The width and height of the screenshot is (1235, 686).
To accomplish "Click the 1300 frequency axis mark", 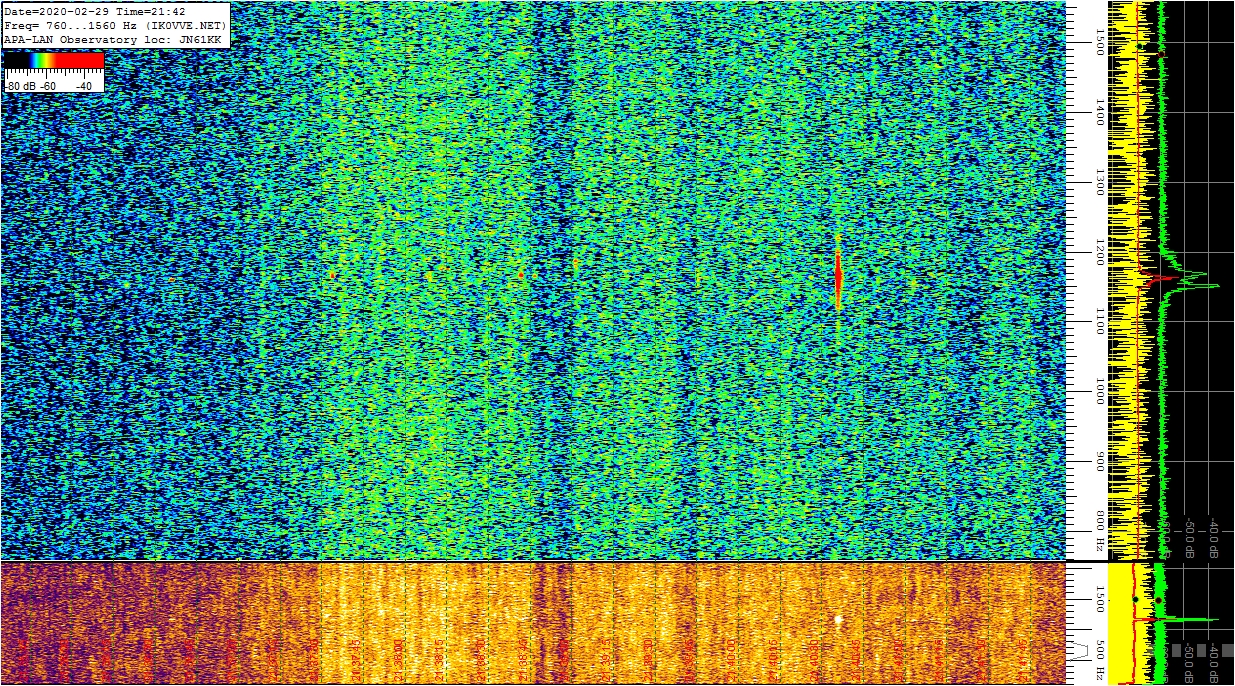I will (1099, 182).
